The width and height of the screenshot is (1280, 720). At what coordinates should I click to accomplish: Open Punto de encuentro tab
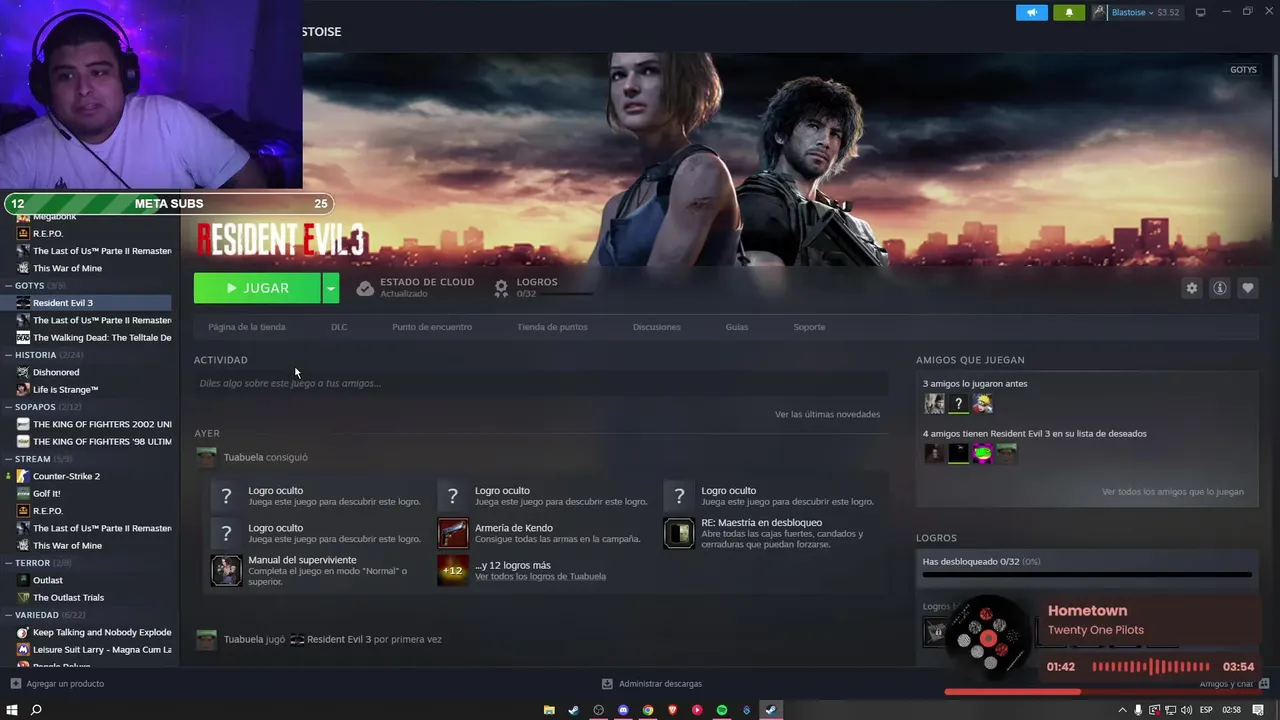432,327
